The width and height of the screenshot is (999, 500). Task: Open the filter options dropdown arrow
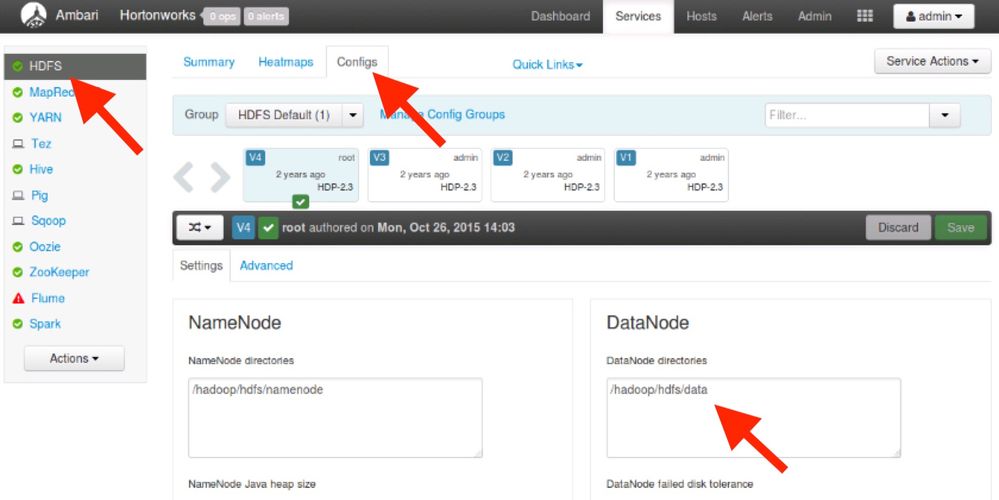click(x=945, y=115)
